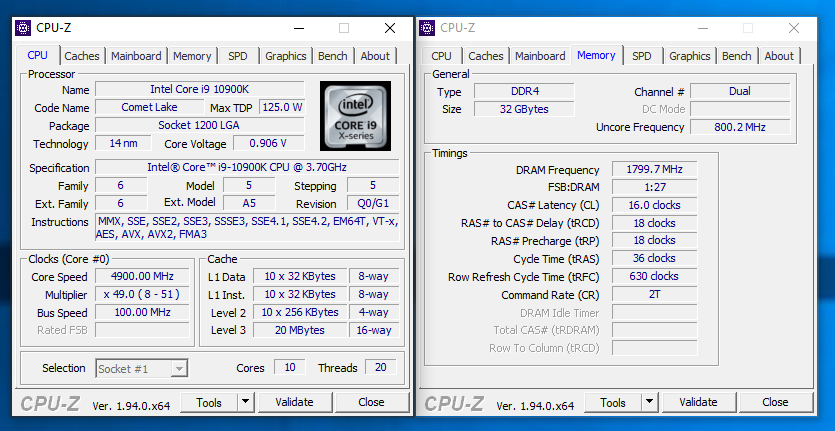Open Bench tab in right CPU-Z window

click(x=736, y=56)
